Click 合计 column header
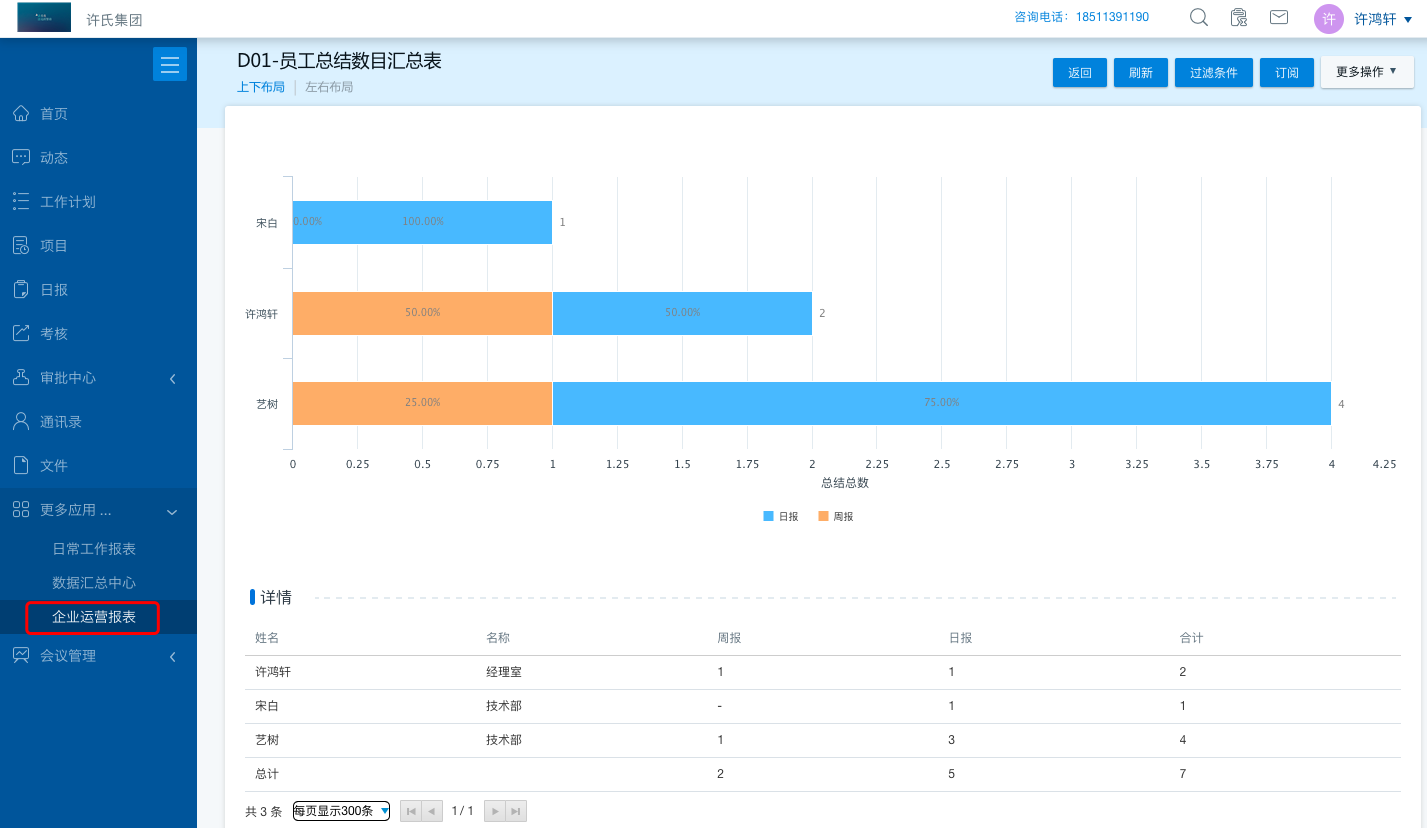This screenshot has width=1427, height=828. [1191, 638]
